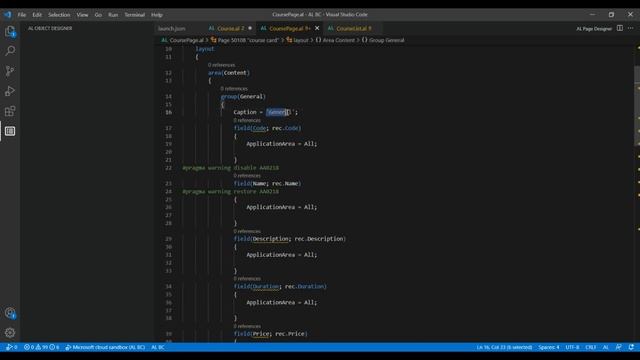Change indentation via Spaces: 4

[x=549, y=347]
